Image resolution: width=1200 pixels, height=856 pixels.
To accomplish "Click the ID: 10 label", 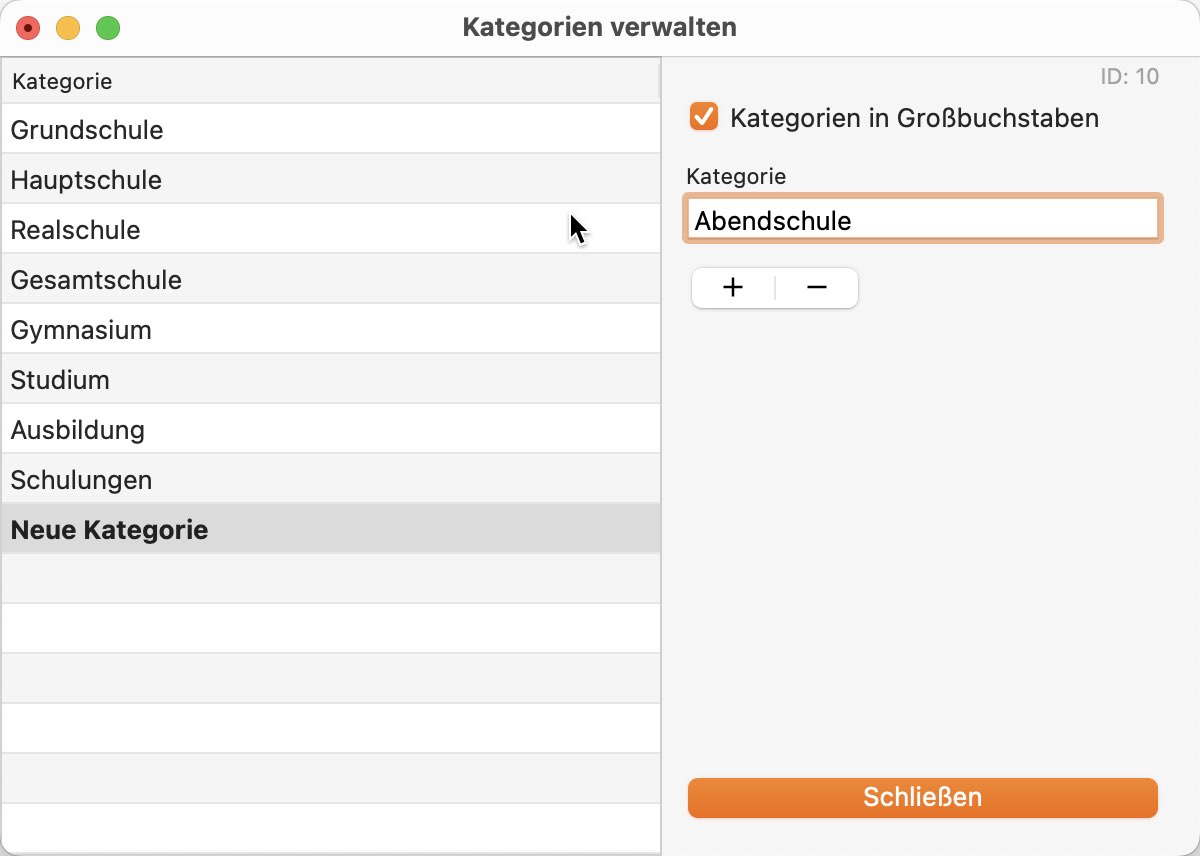I will pos(1129,77).
